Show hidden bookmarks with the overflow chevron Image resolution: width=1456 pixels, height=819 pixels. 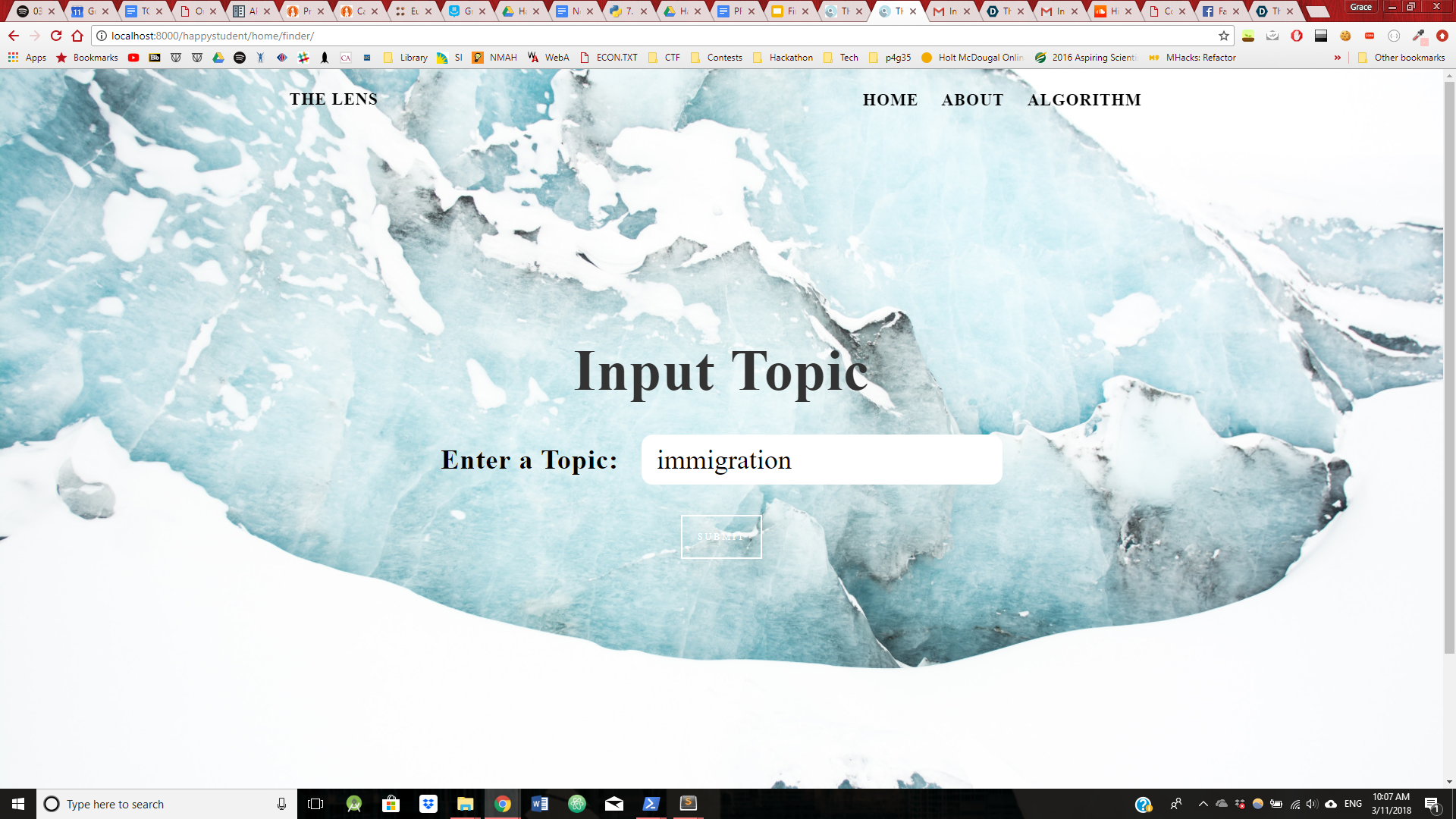tap(1337, 58)
